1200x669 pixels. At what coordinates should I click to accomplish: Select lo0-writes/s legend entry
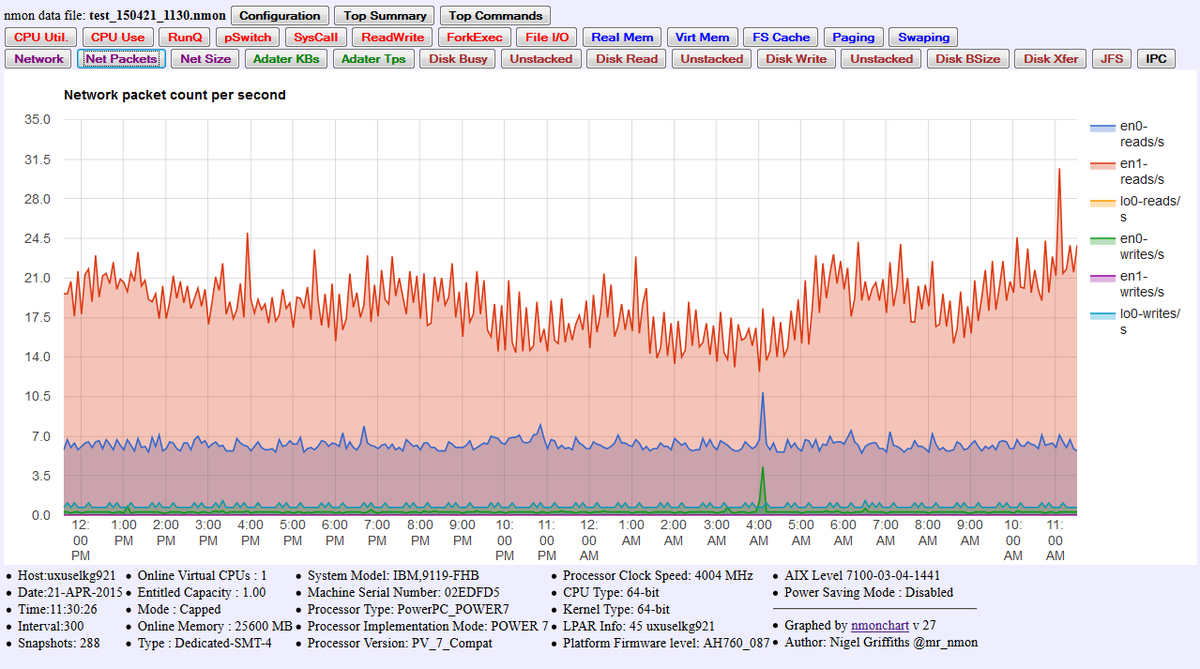click(x=1135, y=322)
